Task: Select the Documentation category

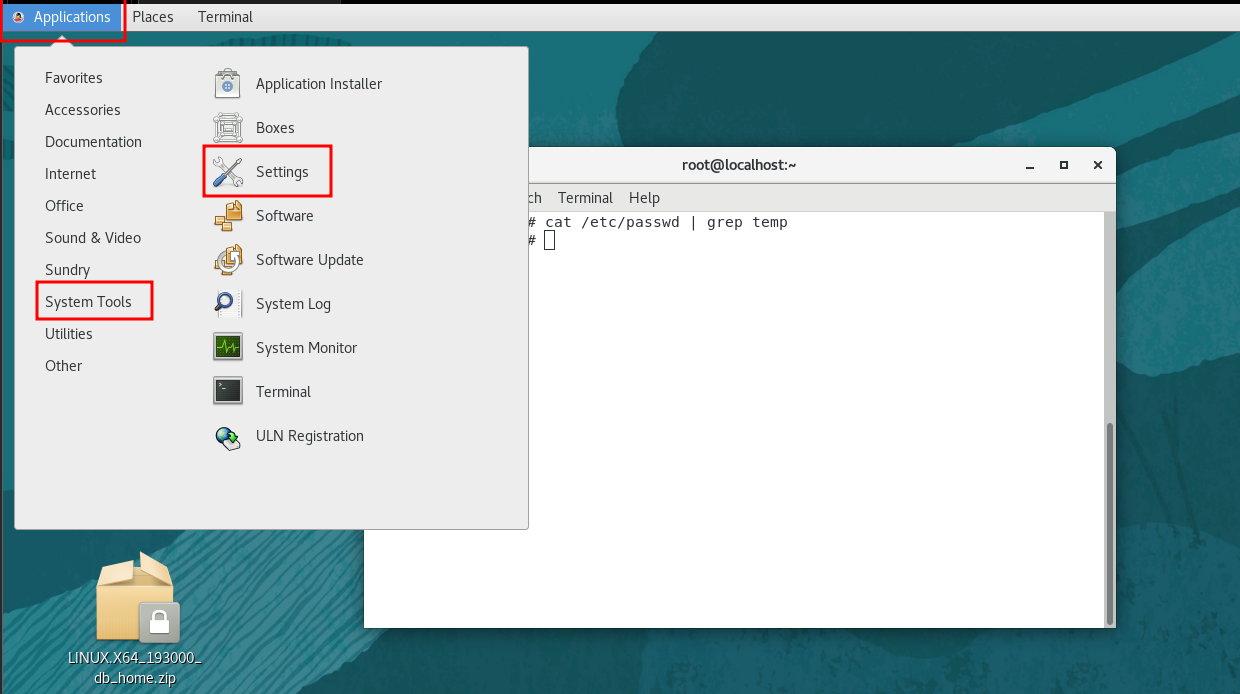Action: tap(93, 142)
